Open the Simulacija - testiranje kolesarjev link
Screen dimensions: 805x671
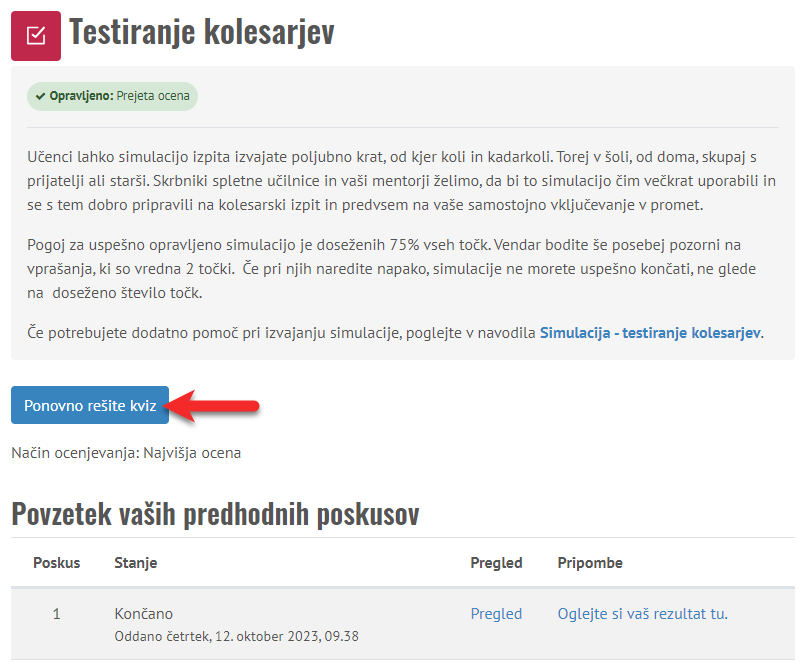(x=650, y=332)
